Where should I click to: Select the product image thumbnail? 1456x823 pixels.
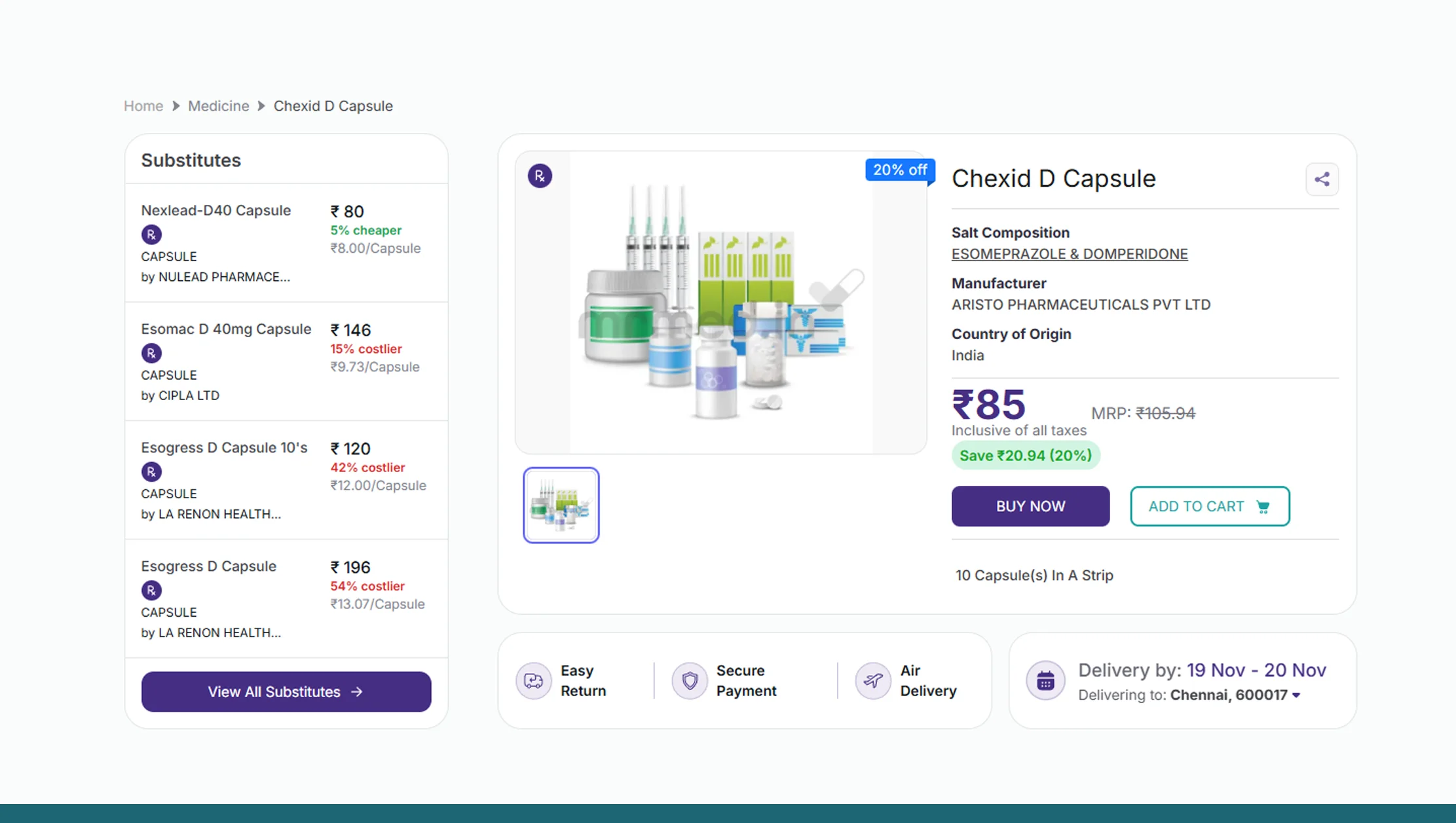click(x=561, y=505)
